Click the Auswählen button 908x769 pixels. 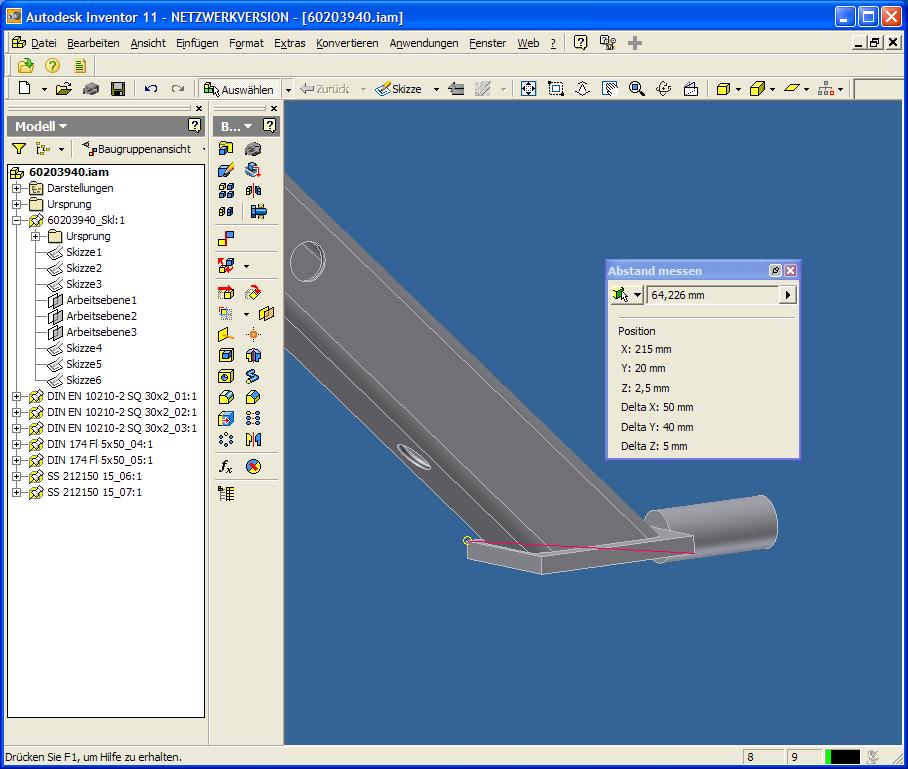[239, 89]
